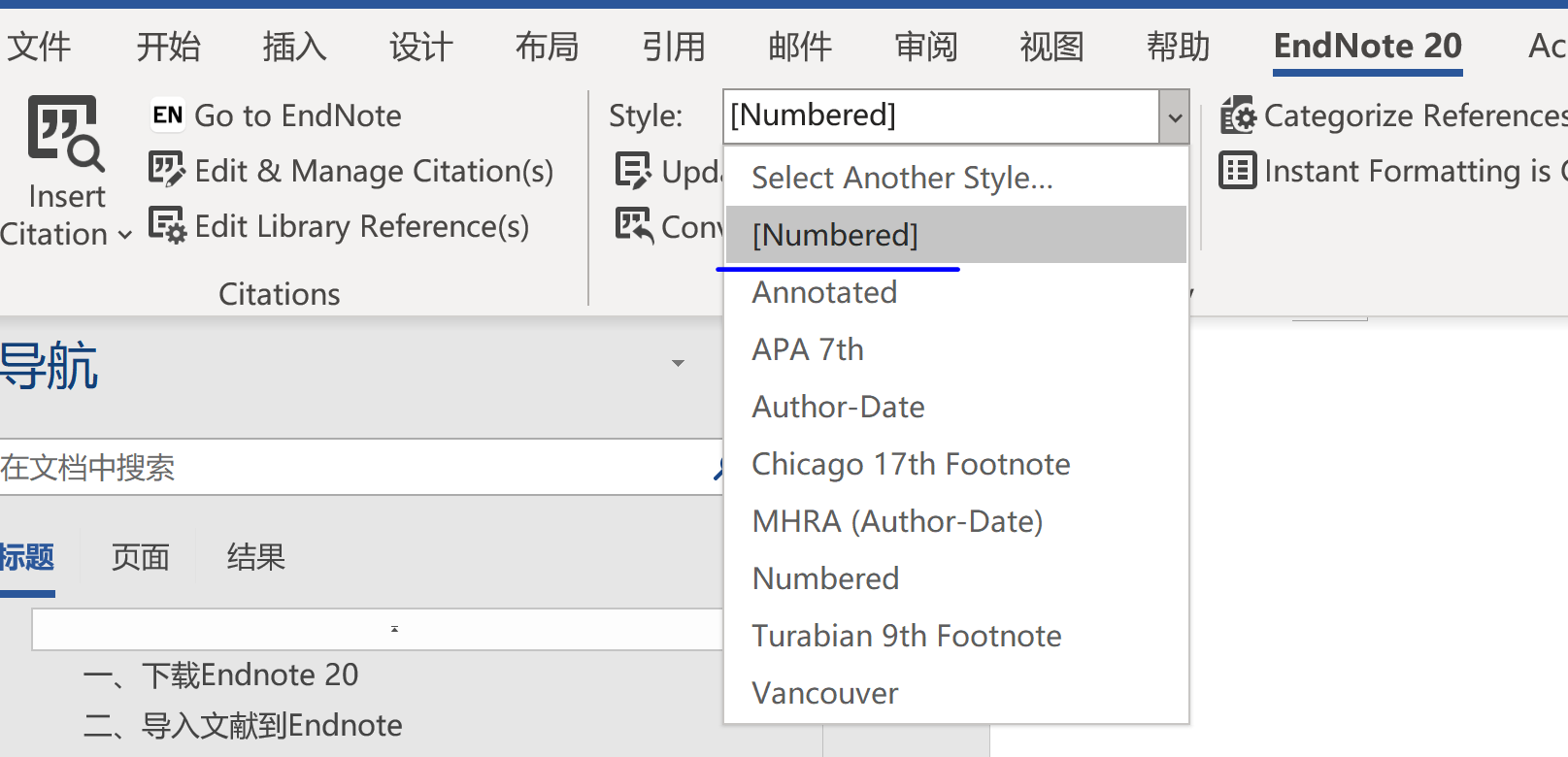
Task: Open the 审阅 ribbon tab
Action: pyautogui.click(x=926, y=46)
